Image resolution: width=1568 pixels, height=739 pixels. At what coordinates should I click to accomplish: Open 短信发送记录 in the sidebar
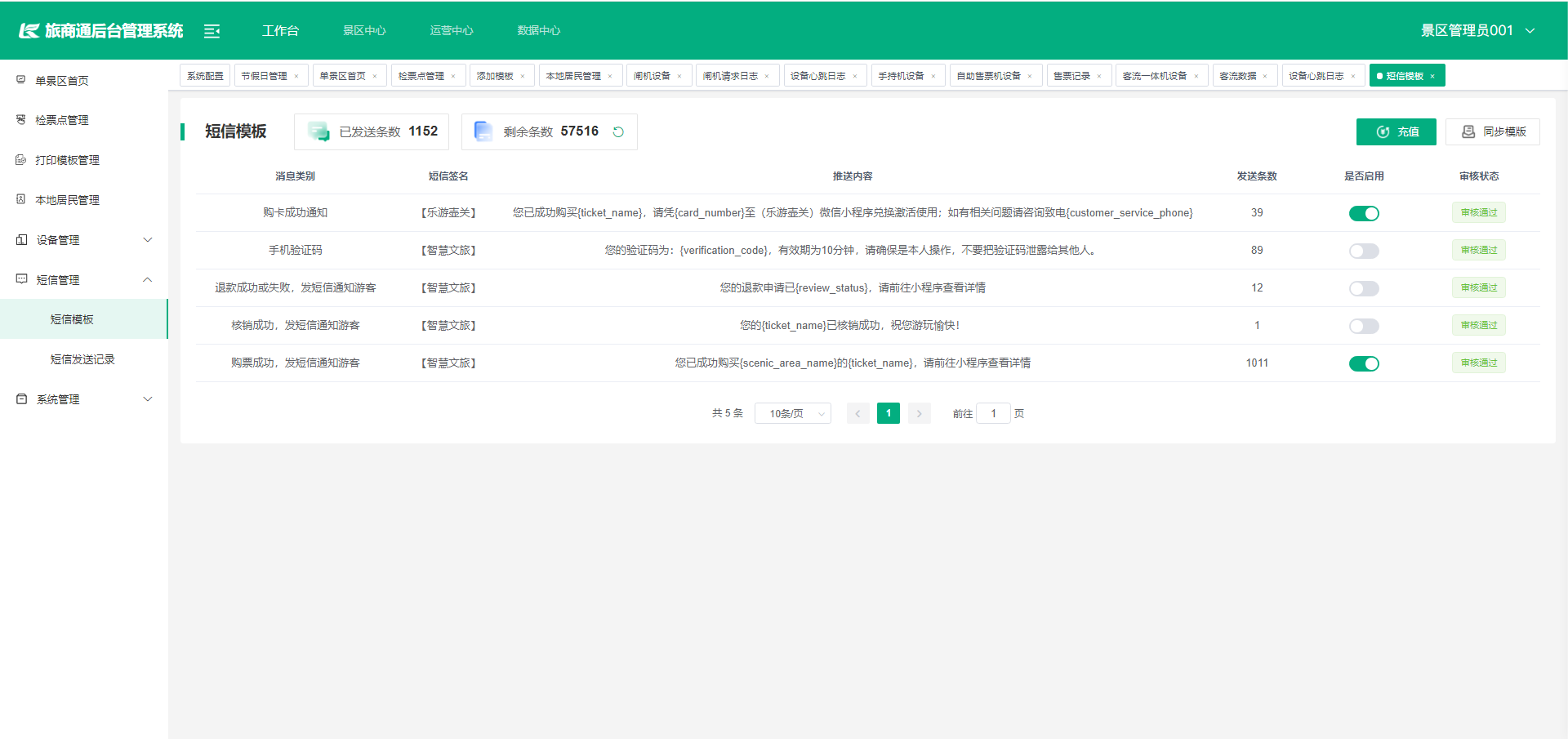click(x=84, y=359)
